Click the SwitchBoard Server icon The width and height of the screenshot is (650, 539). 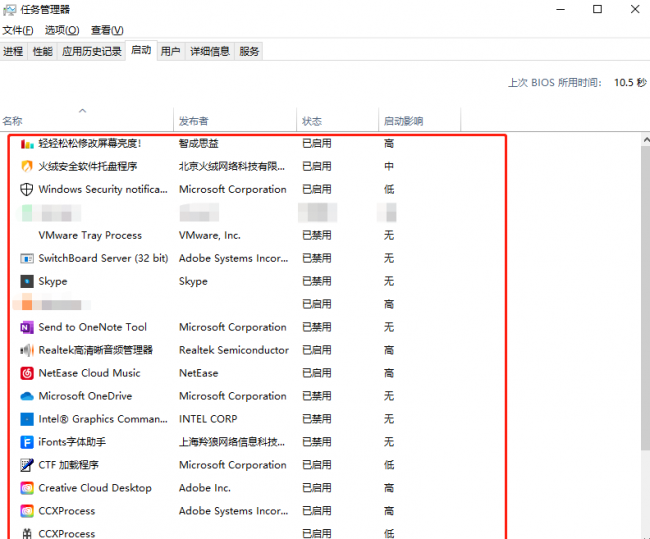click(27, 259)
